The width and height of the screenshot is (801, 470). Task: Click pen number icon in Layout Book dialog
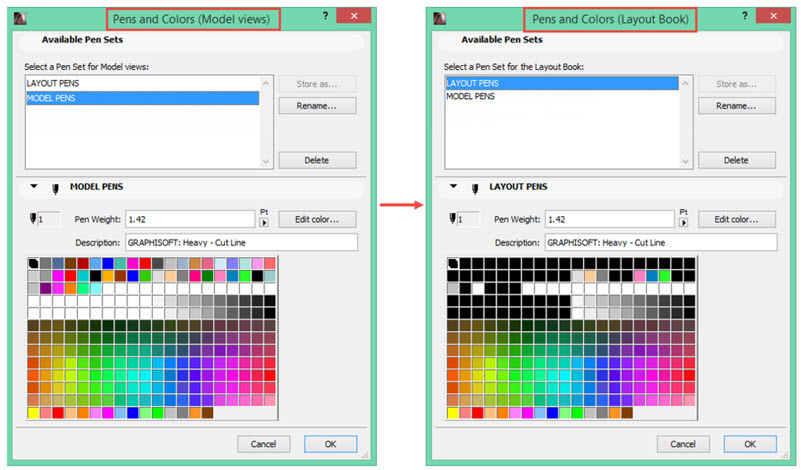[452, 219]
